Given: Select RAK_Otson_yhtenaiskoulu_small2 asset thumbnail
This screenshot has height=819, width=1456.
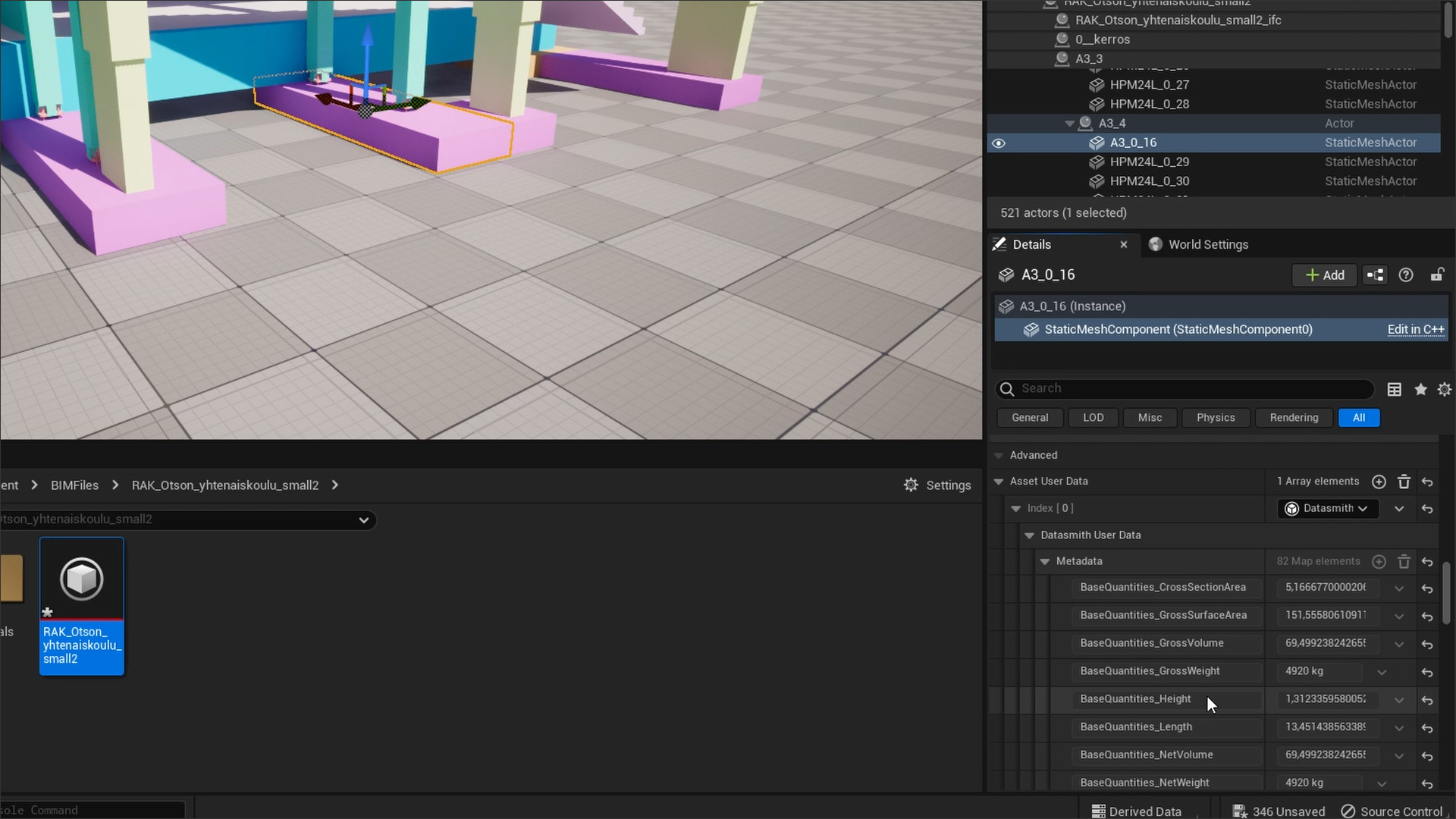Looking at the screenshot, I should (82, 606).
